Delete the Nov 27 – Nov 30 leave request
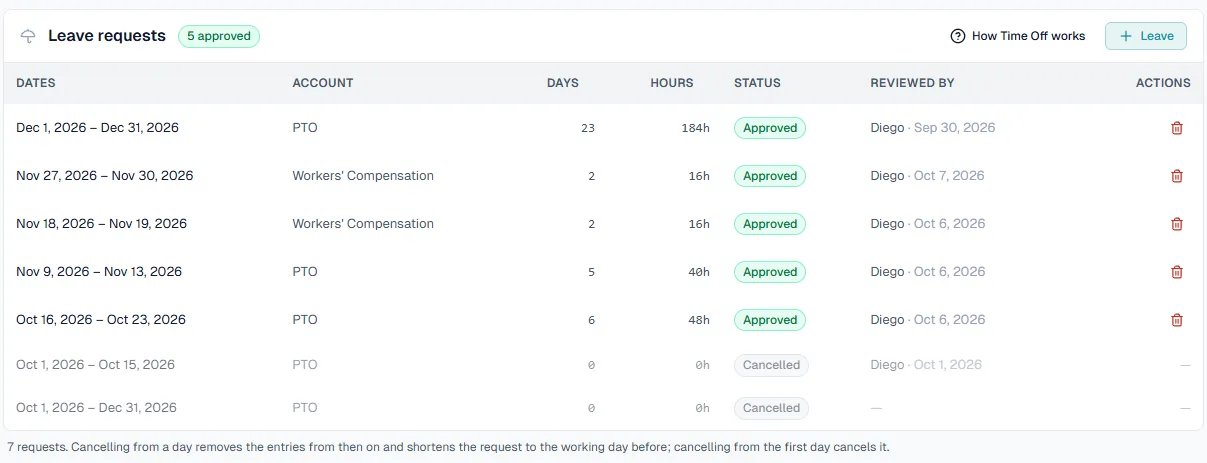This screenshot has height=463, width=1207. tap(1177, 176)
